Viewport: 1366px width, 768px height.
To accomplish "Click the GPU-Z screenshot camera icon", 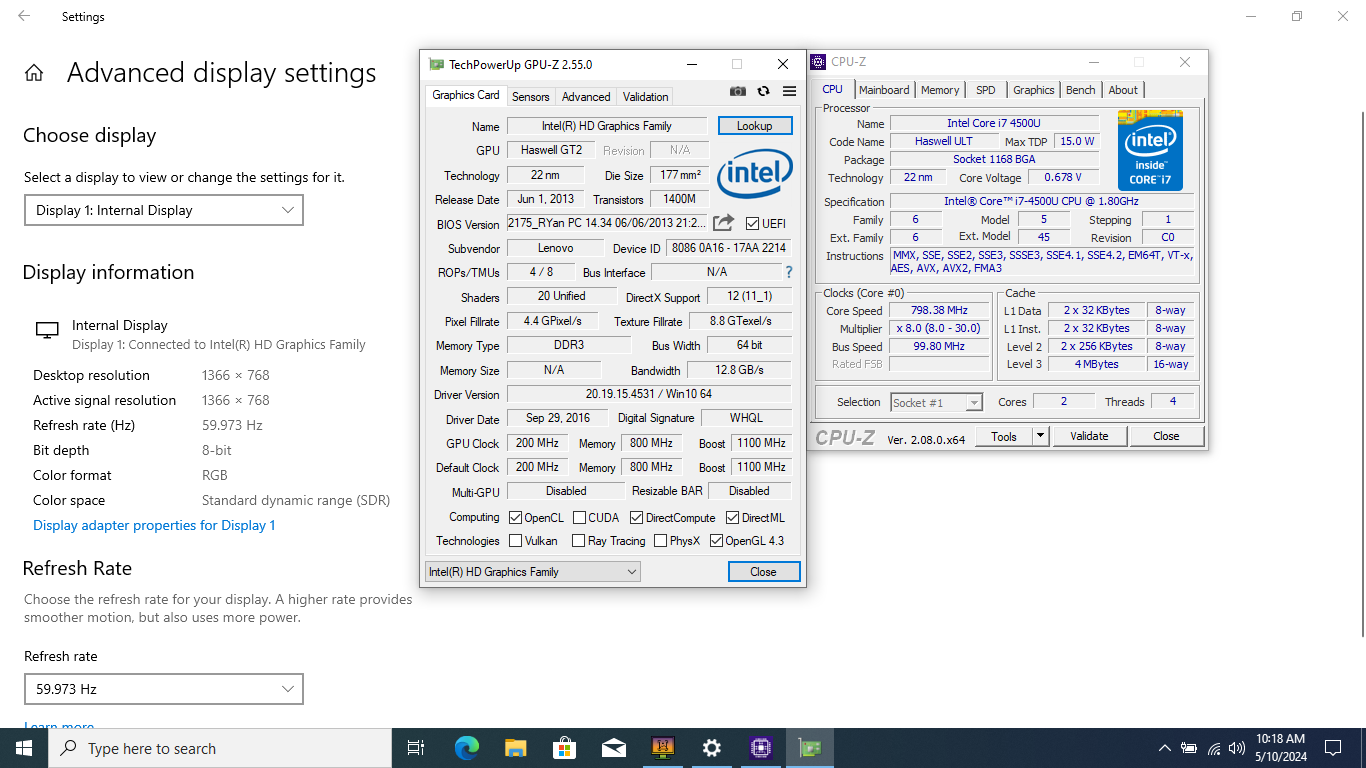I will pos(738,91).
